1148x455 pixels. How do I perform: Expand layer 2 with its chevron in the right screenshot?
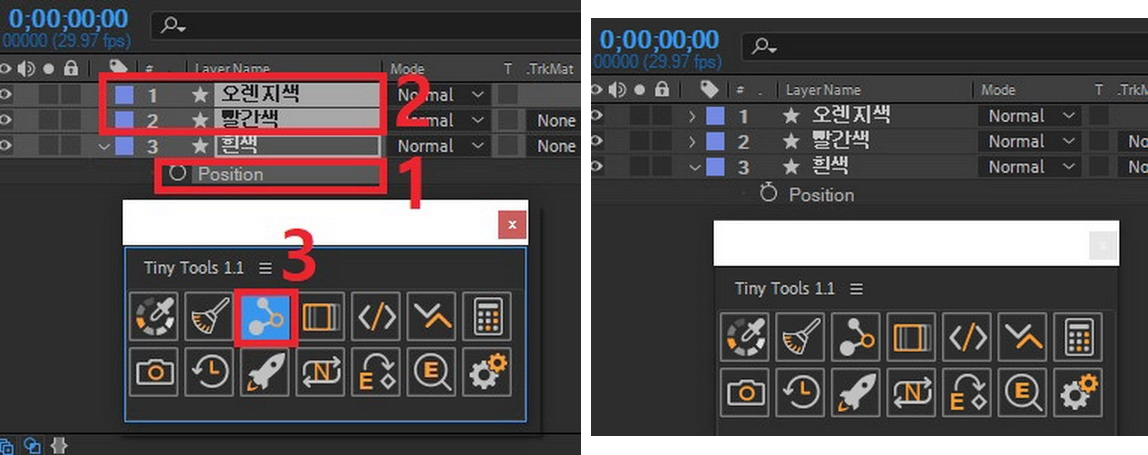coord(693,141)
